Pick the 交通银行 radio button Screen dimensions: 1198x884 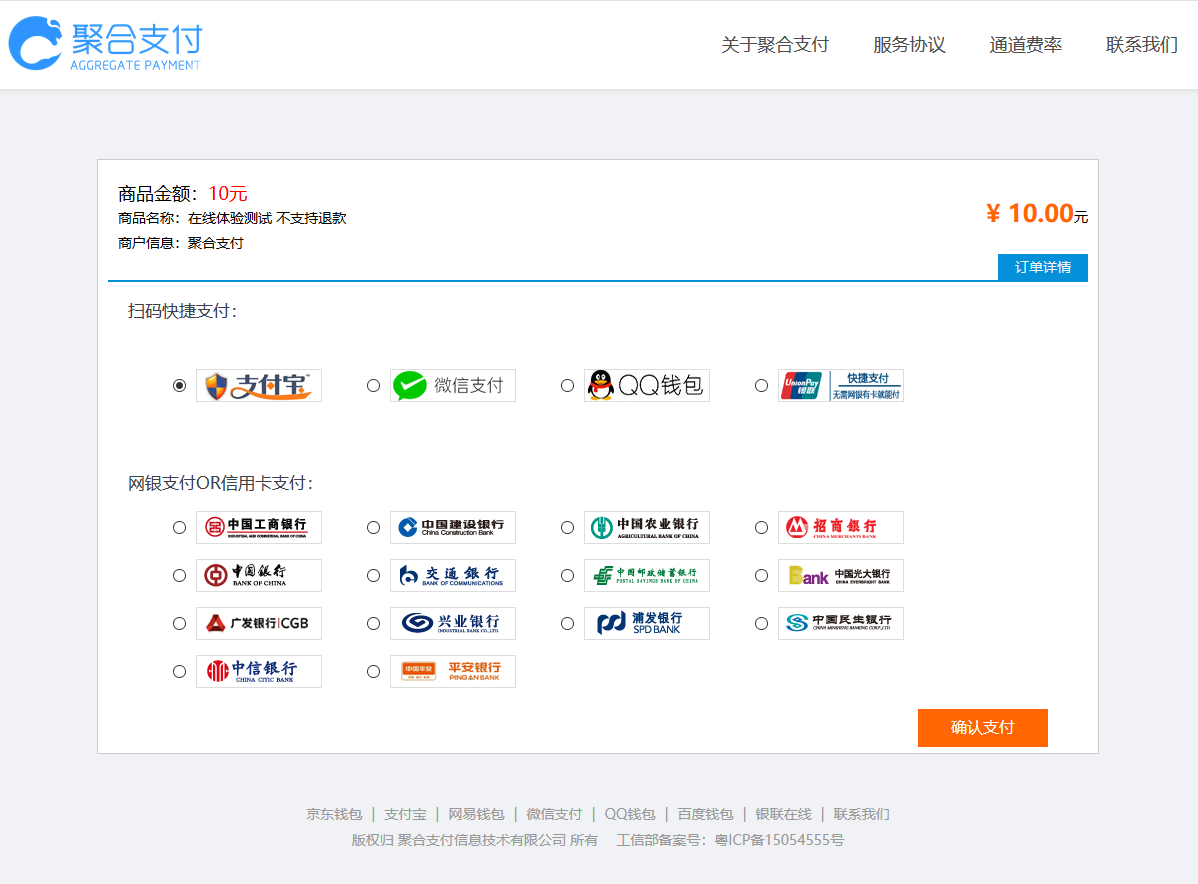click(374, 575)
